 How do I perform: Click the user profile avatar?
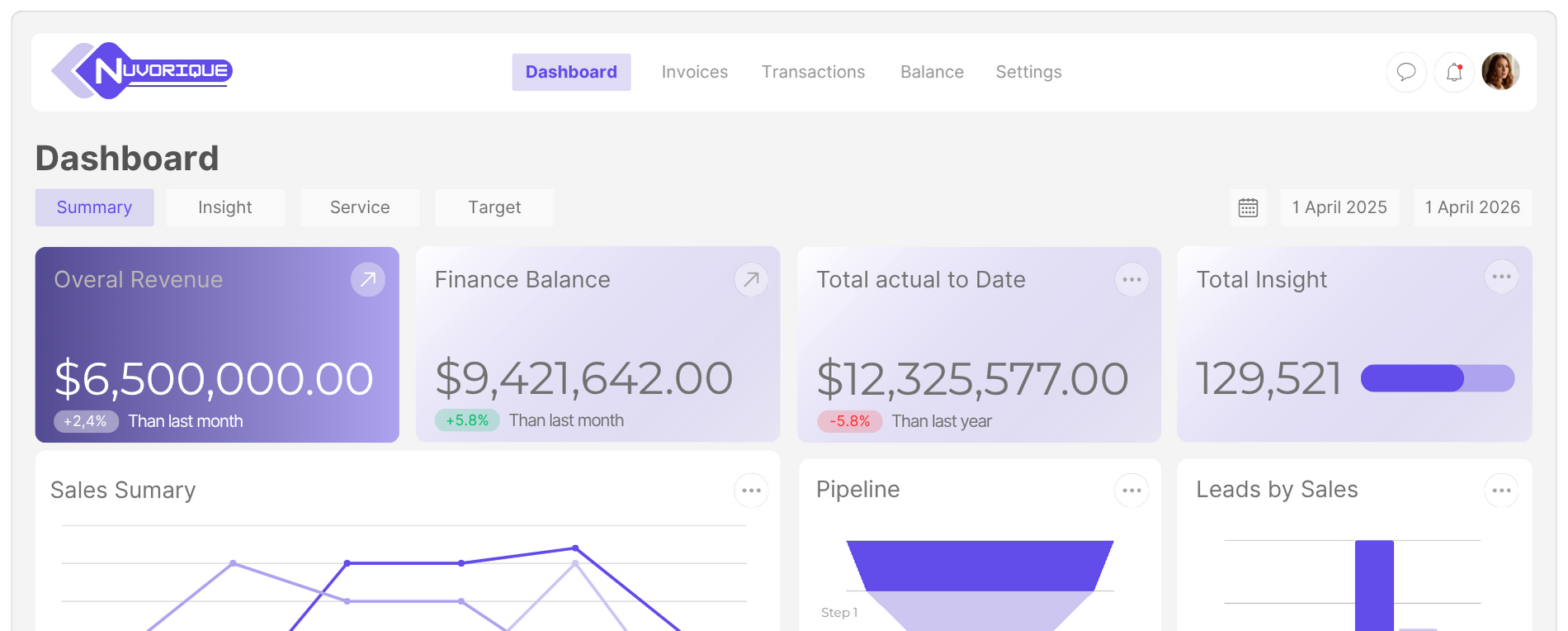tap(1500, 71)
